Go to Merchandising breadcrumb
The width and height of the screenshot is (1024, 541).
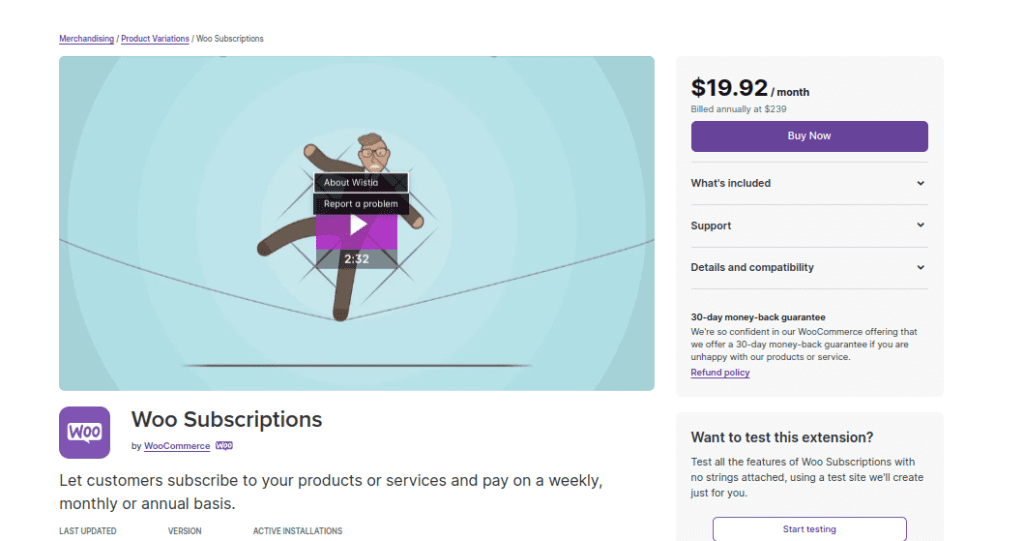[x=86, y=39]
